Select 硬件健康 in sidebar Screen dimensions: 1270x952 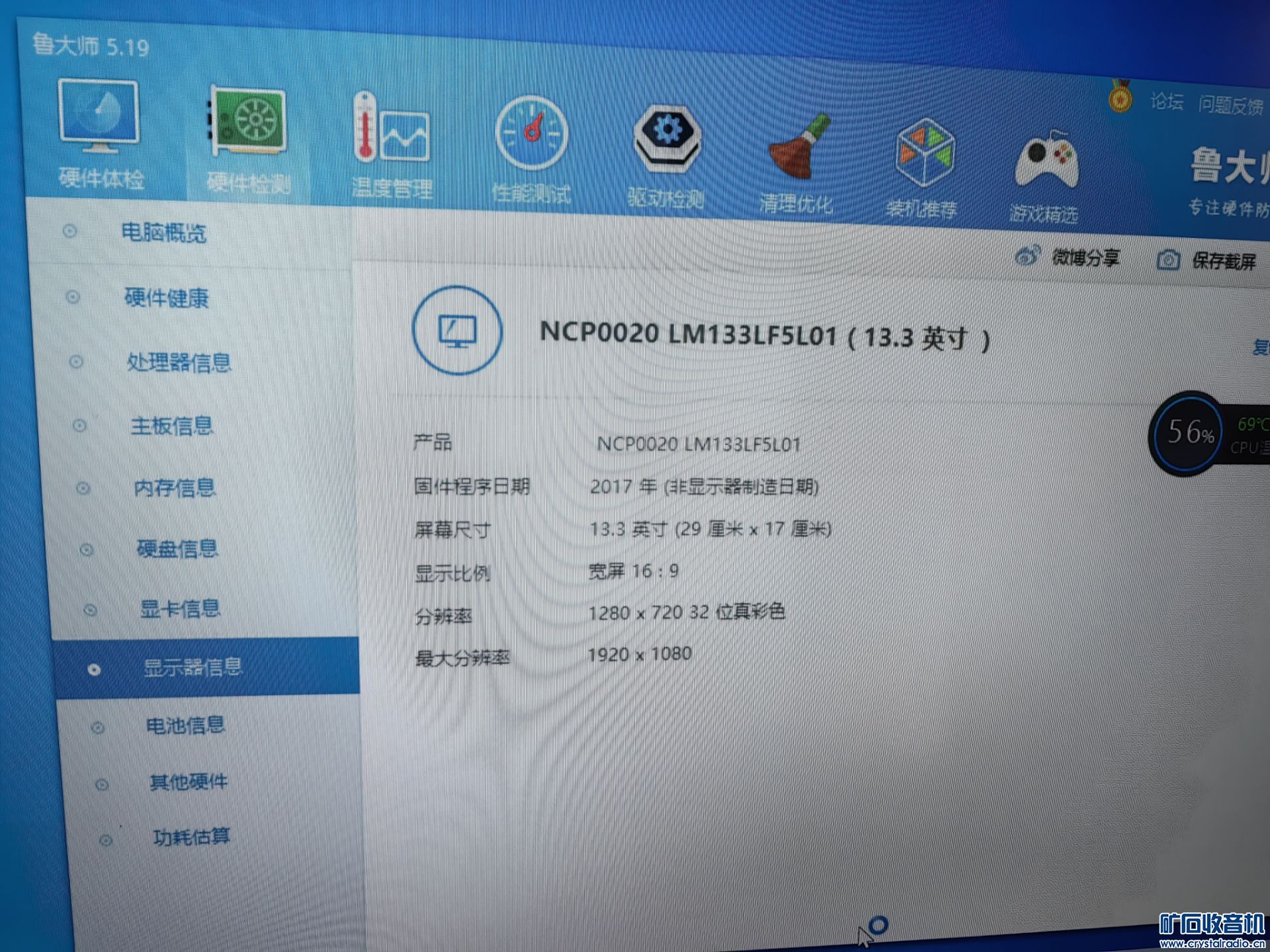pyautogui.click(x=167, y=298)
